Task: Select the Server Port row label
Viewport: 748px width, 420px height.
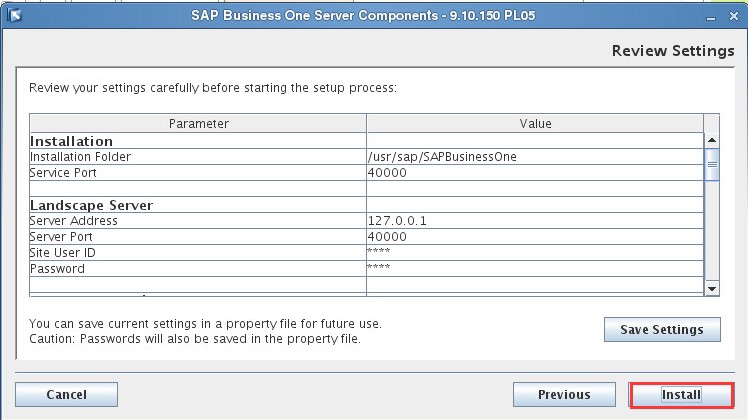Action: coord(61,237)
